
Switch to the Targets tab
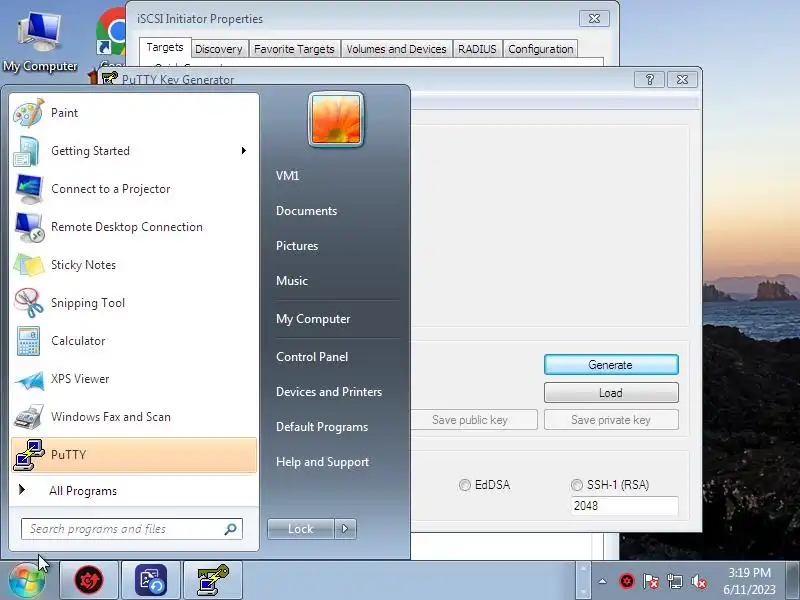[165, 47]
